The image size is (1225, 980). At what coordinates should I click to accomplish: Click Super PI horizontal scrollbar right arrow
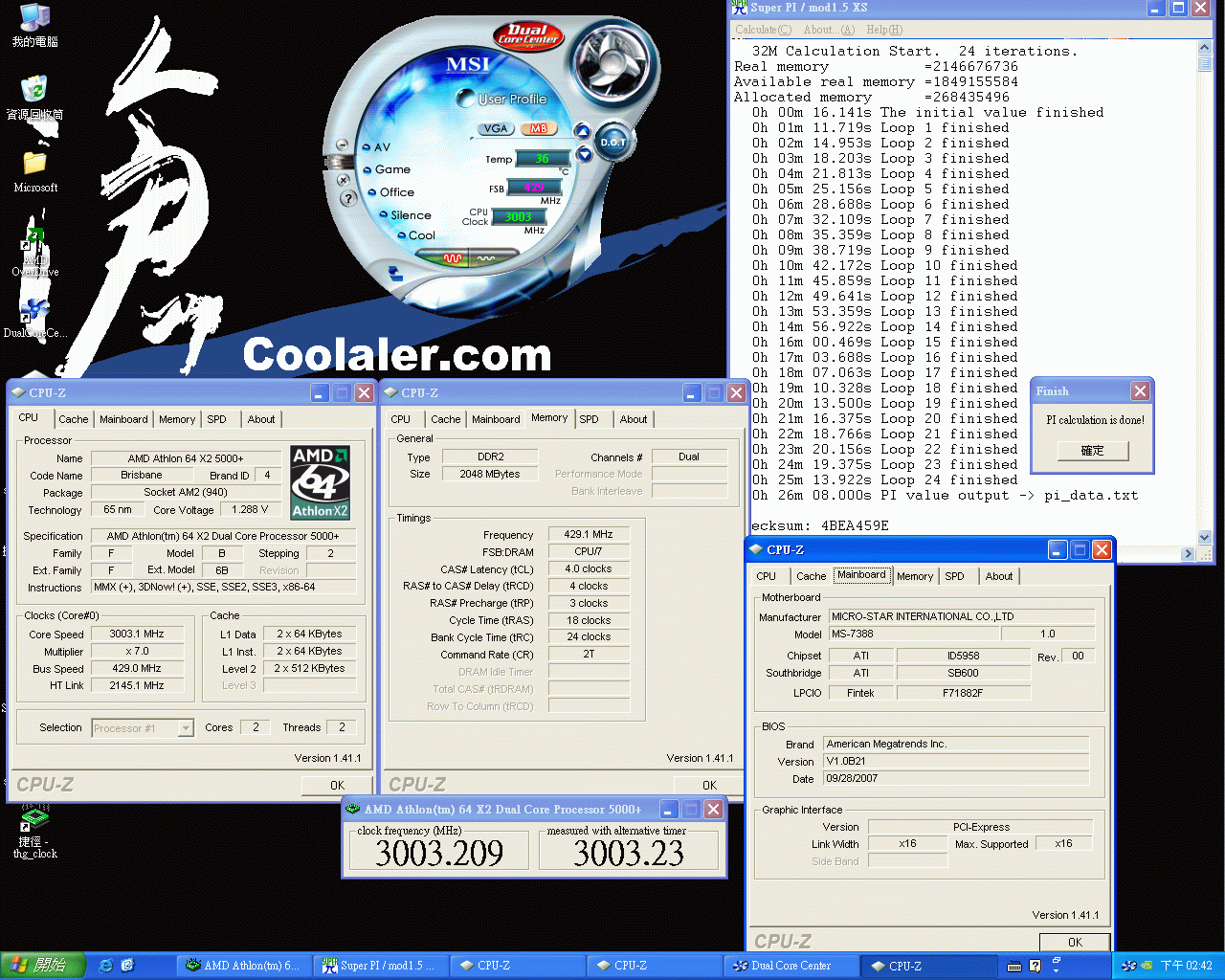pos(1188,553)
